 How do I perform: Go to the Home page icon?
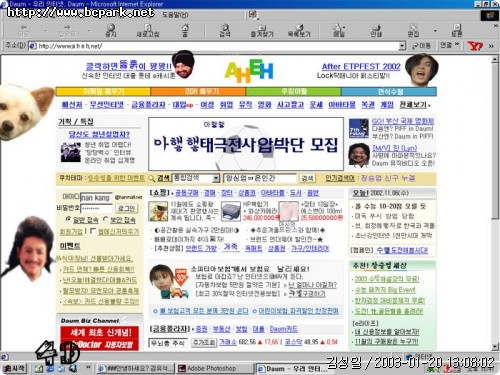185,30
